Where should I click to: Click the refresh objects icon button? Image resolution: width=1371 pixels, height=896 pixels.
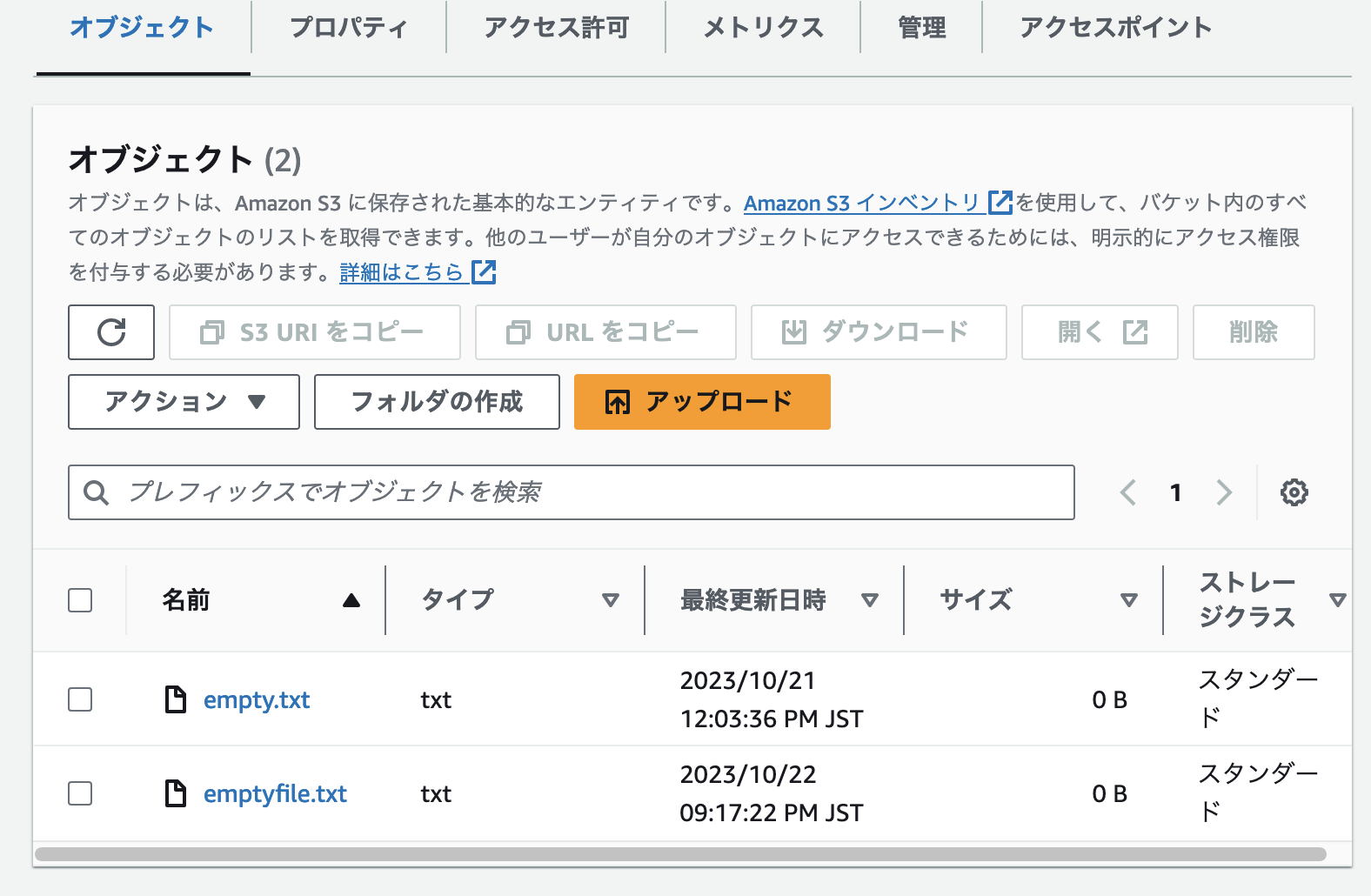[111, 332]
